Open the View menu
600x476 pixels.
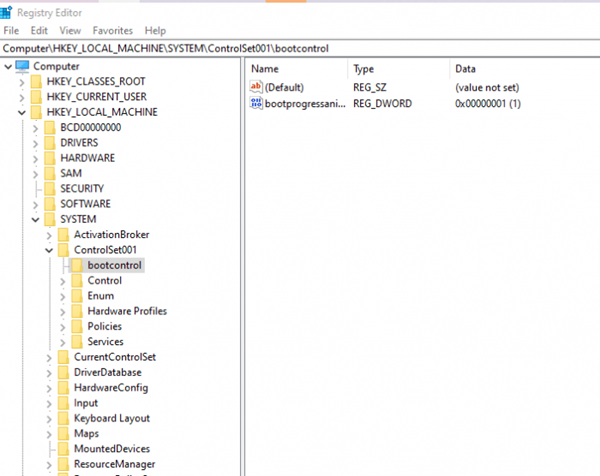[70, 31]
